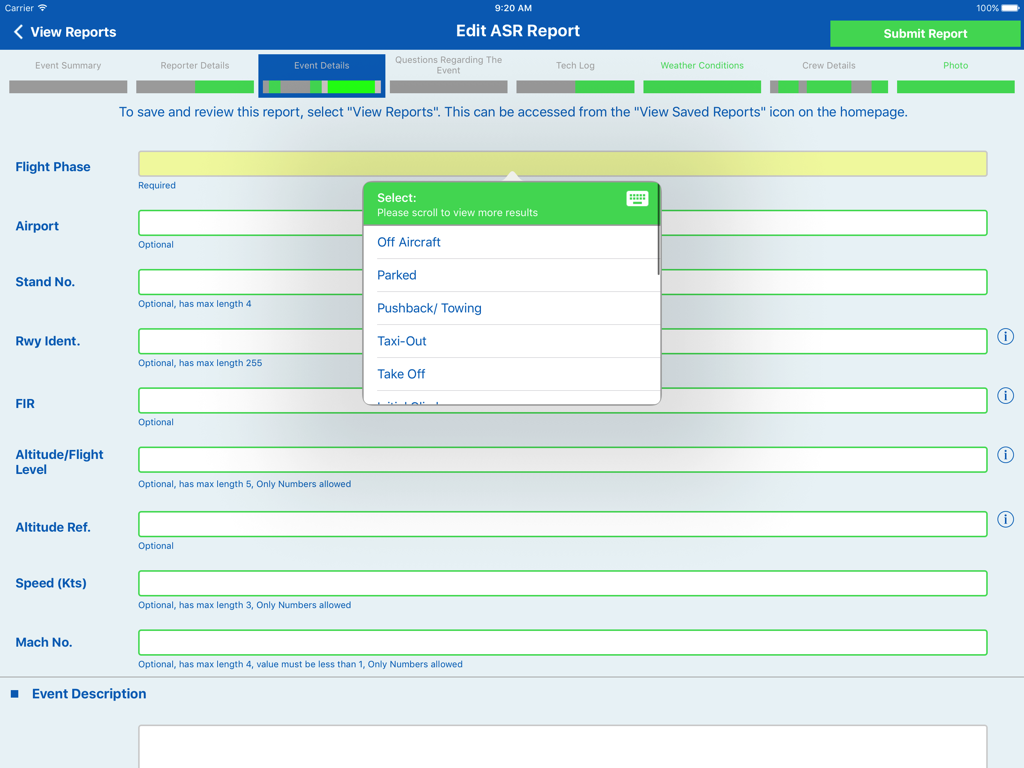This screenshot has width=1024, height=768.
Task: Open info icon next to Altitude/Flight Level
Action: [1005, 455]
